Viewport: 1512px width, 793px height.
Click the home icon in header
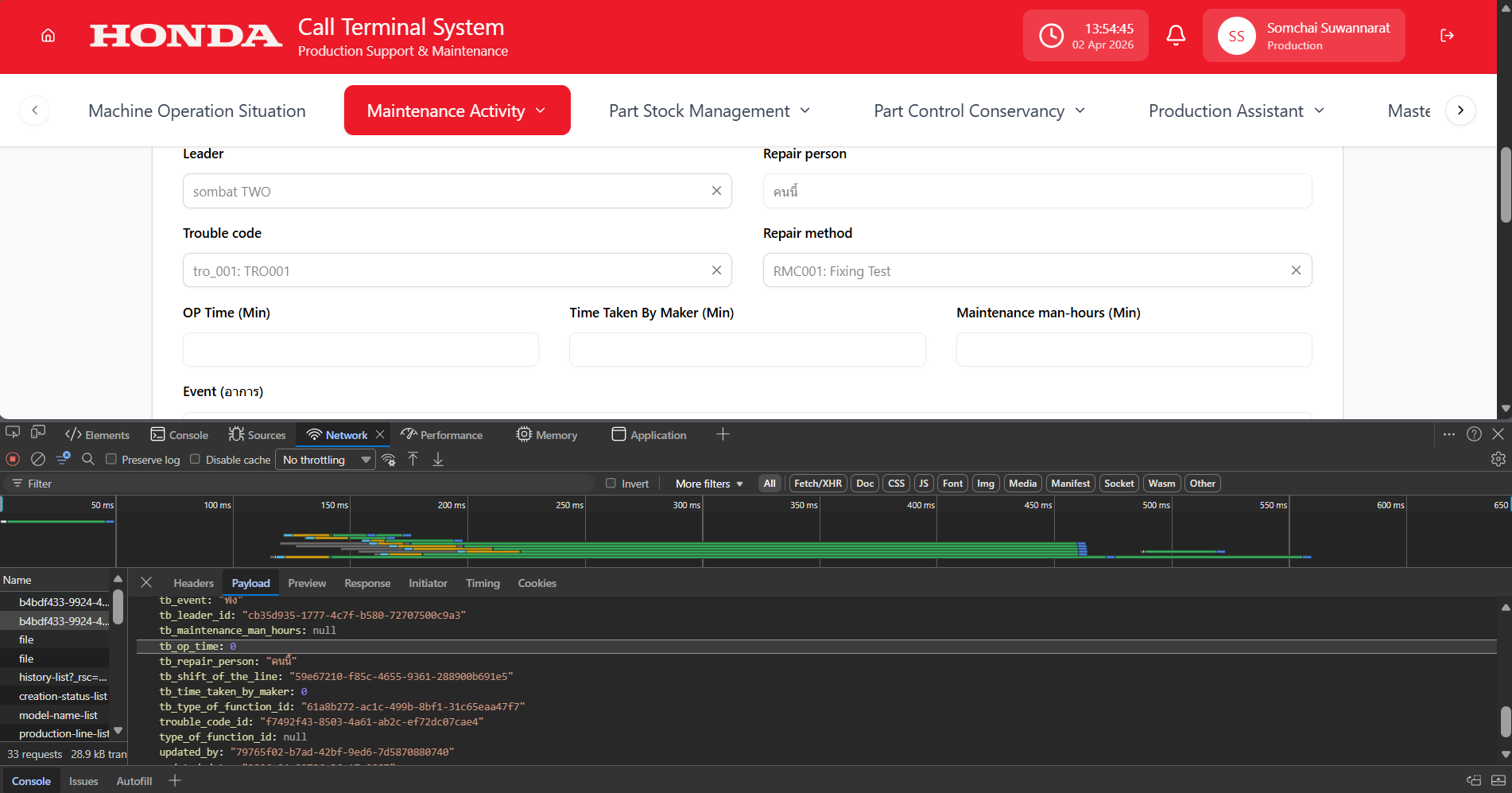(48, 36)
